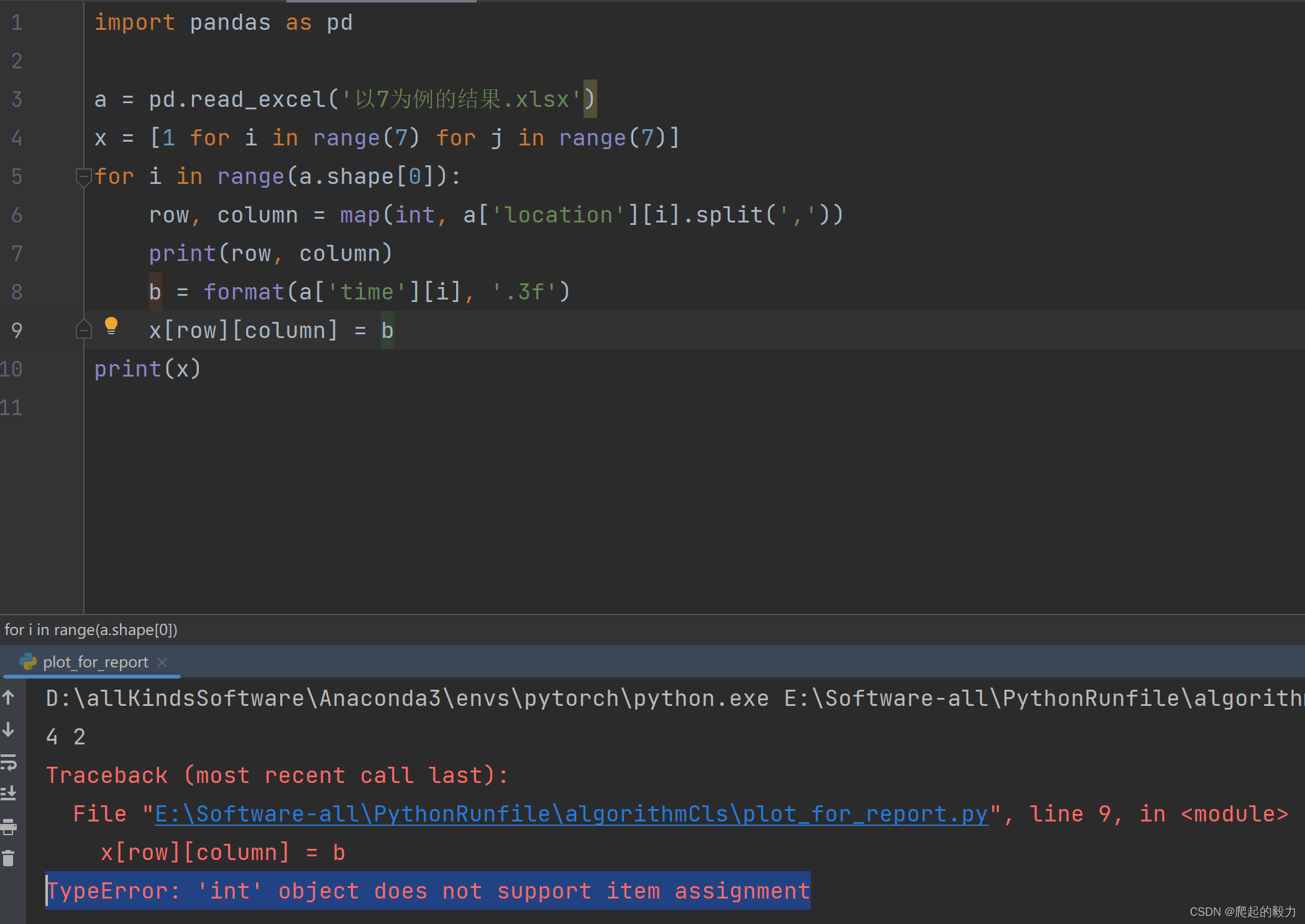Click the yellow lightbulb intention icon
The image size is (1305, 924).
point(111,325)
